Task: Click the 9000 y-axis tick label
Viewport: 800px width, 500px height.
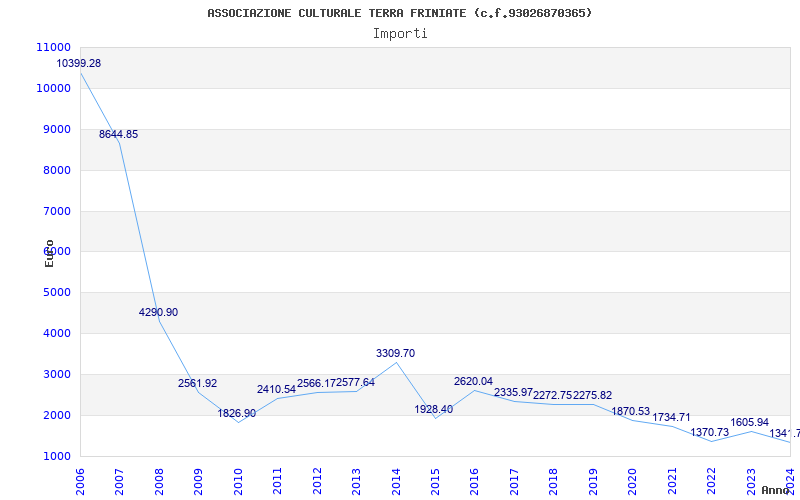Action: (x=56, y=129)
